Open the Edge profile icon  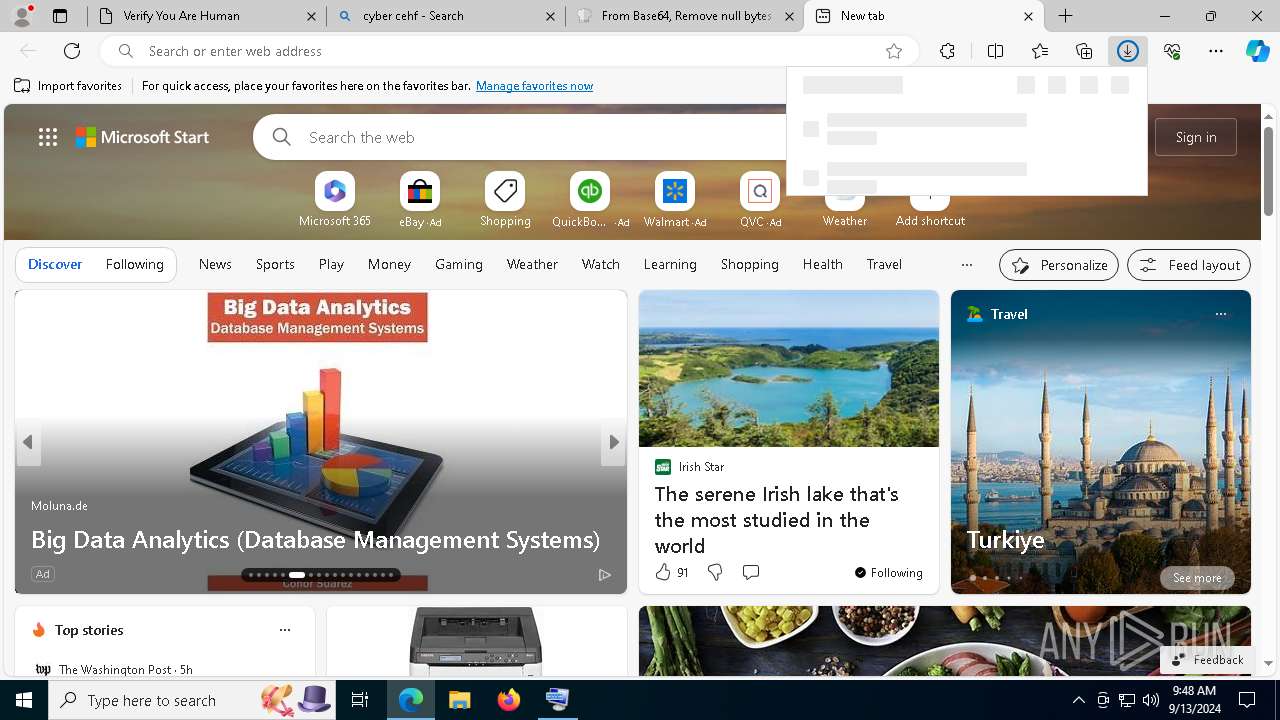click(22, 16)
